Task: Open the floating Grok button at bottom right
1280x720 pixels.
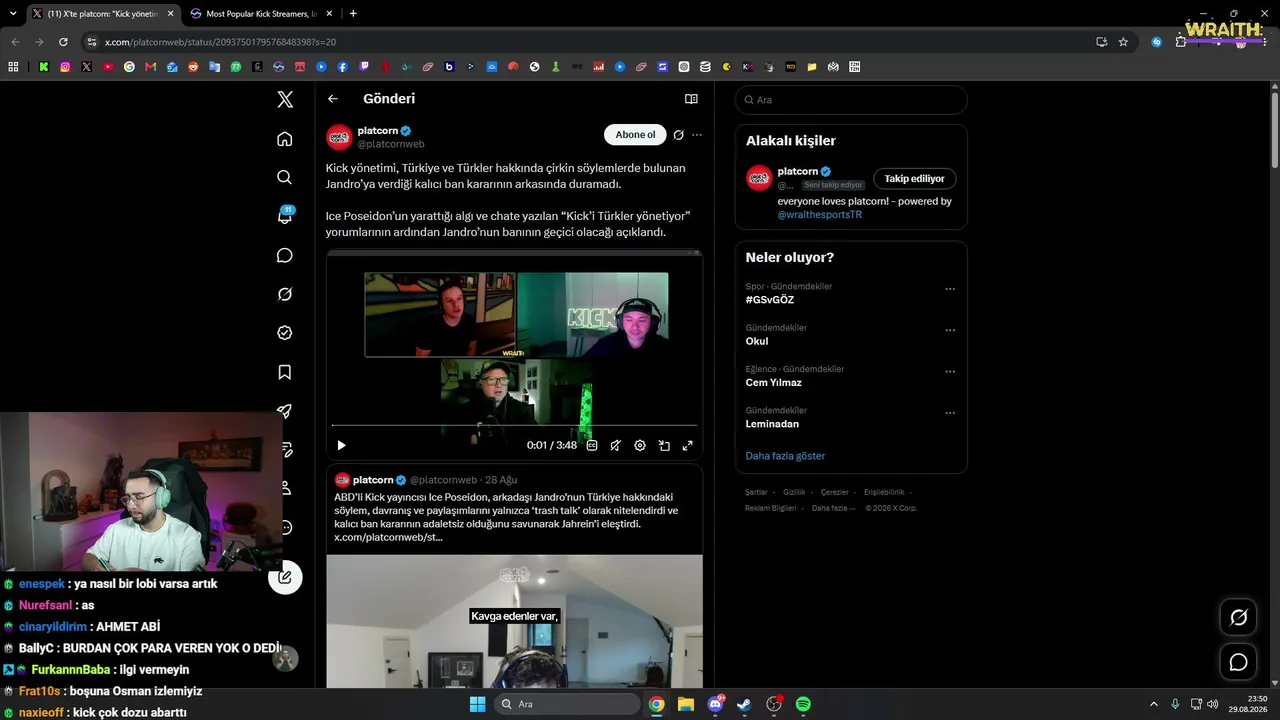Action: click(x=1238, y=618)
